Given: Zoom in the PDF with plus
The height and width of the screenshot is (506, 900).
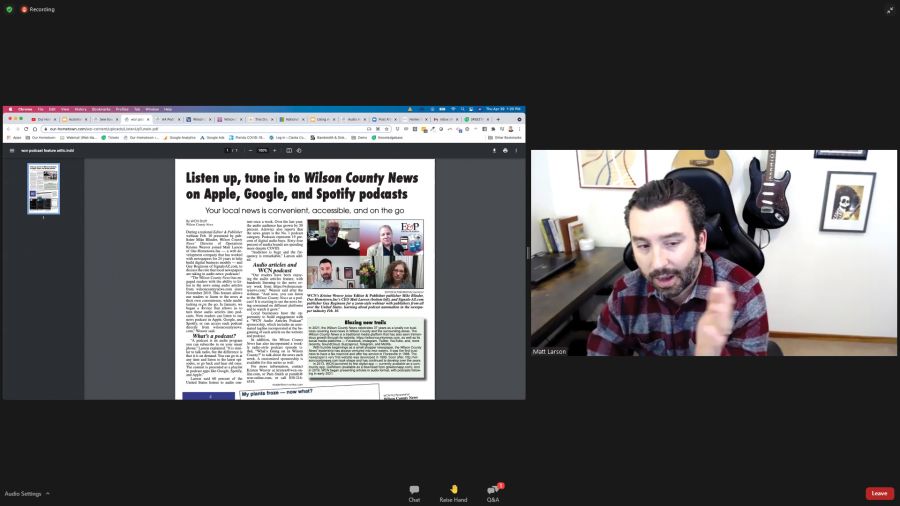Looking at the screenshot, I should click(x=274, y=150).
